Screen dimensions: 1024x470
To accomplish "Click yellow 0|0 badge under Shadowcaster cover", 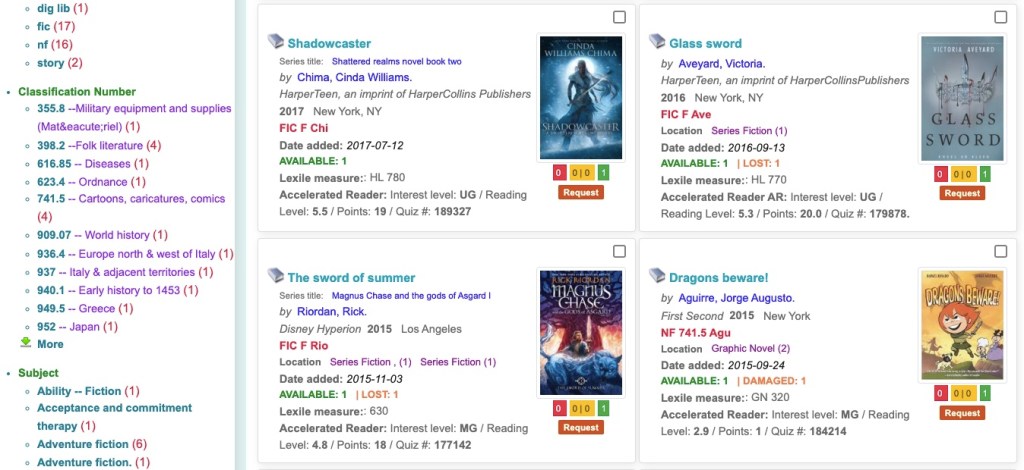I will click(581, 174).
